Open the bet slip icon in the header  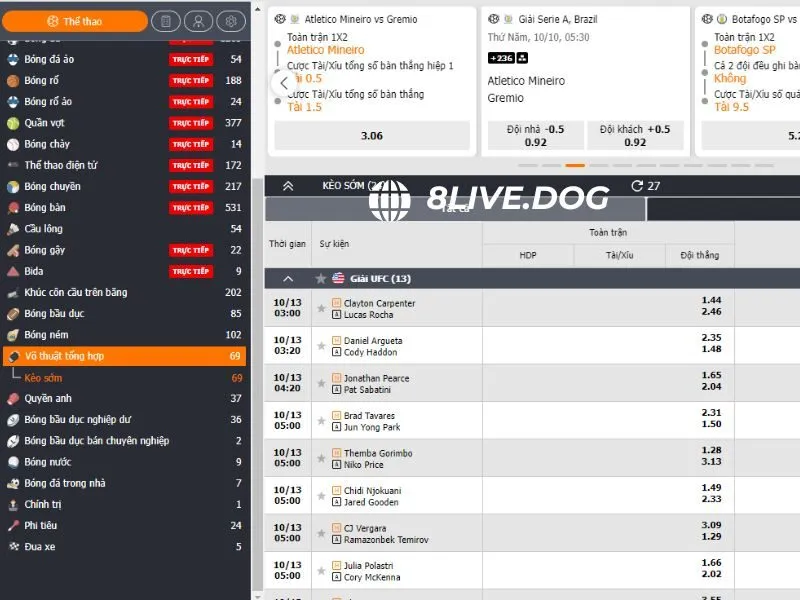166,21
